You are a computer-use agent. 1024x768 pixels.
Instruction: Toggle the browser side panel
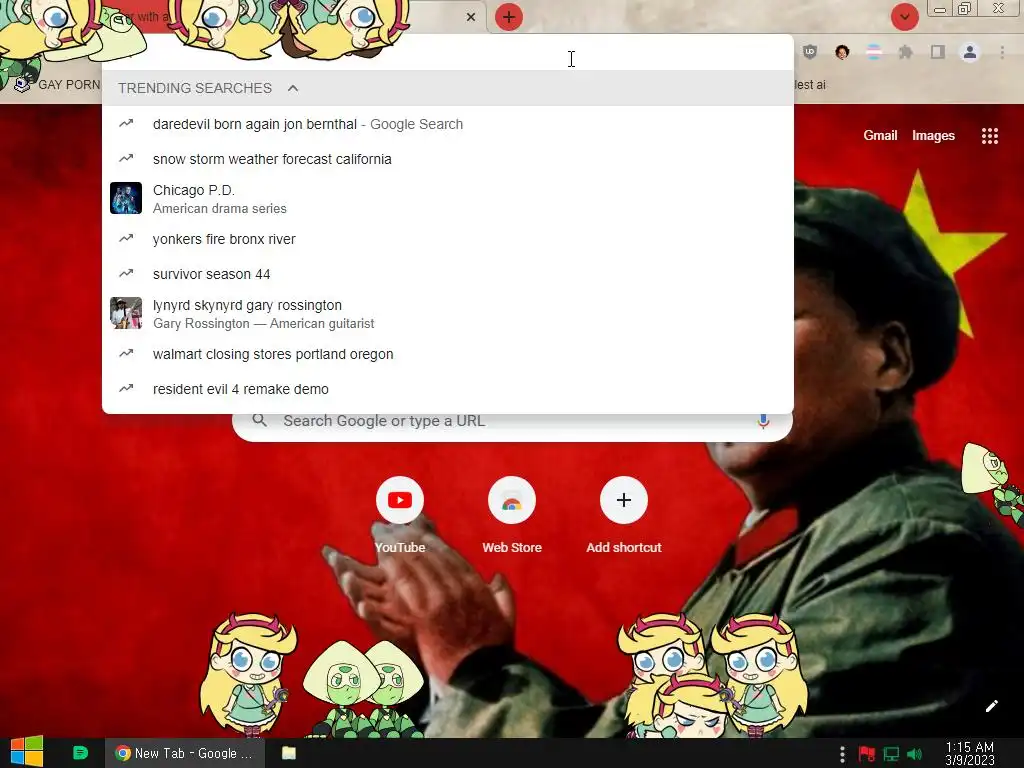[x=938, y=52]
